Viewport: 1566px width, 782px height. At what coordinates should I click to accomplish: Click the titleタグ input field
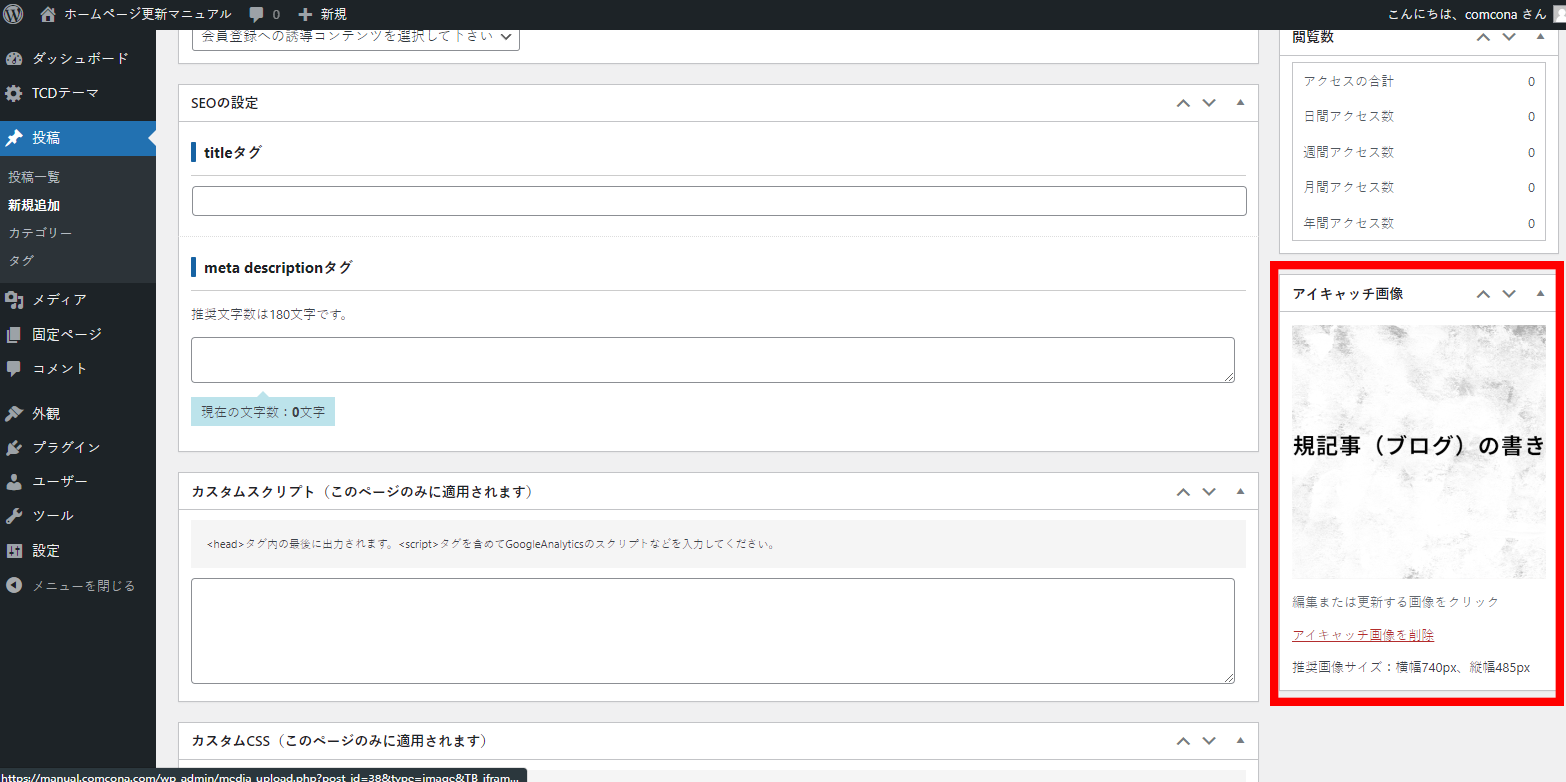click(718, 201)
